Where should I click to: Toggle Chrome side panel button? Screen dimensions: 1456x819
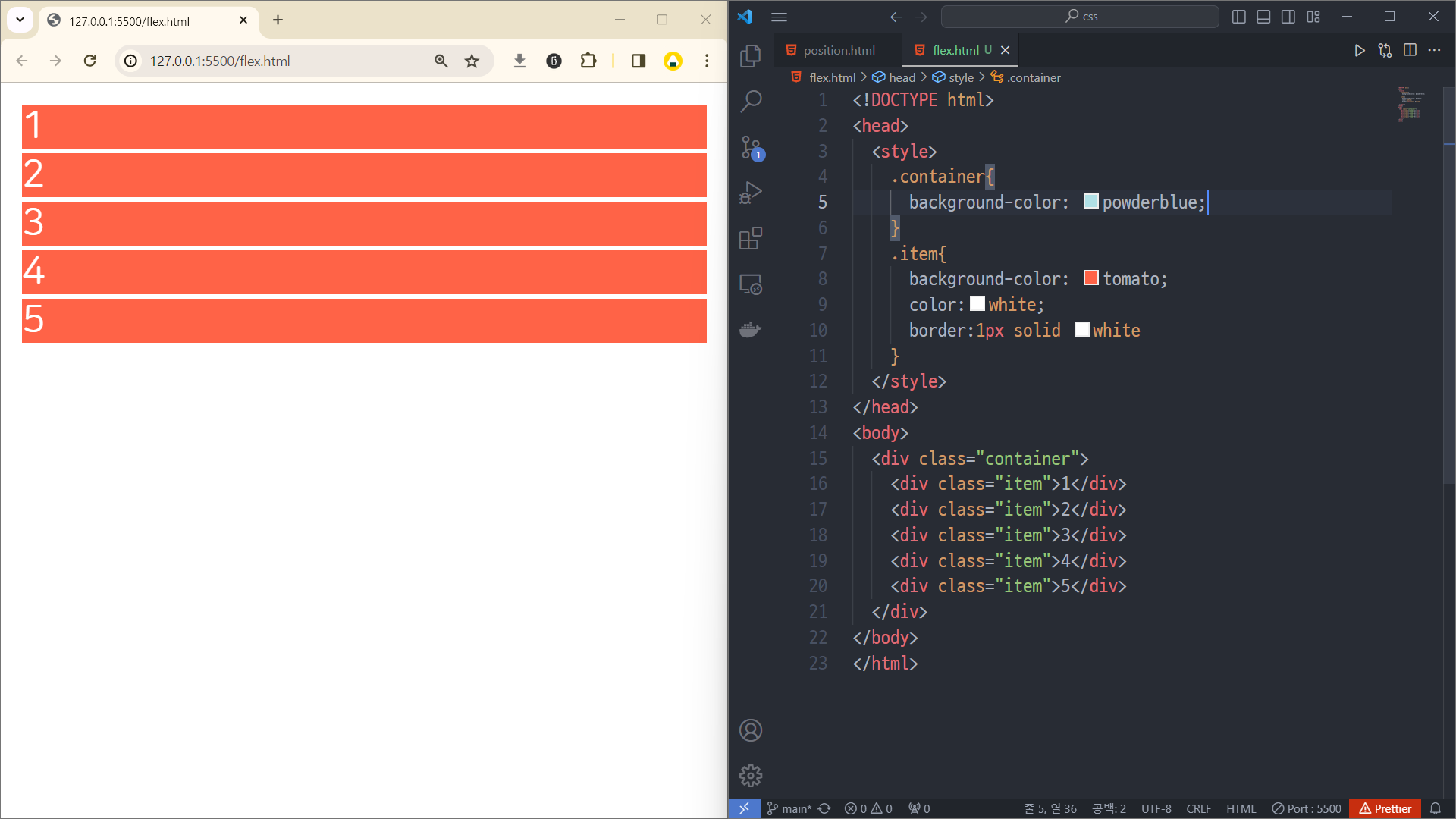638,61
